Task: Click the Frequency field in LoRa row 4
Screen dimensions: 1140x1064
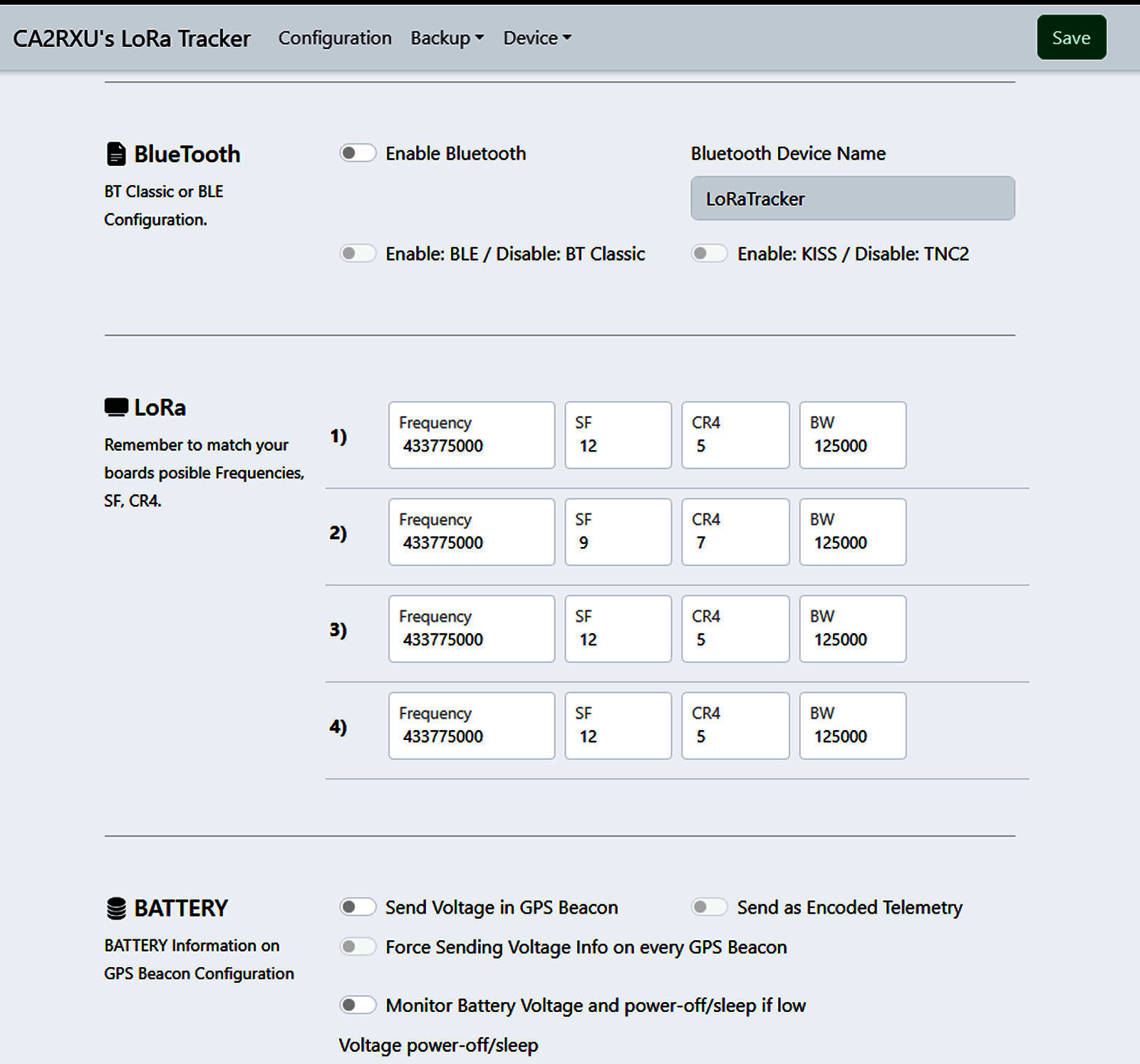Action: point(471,726)
